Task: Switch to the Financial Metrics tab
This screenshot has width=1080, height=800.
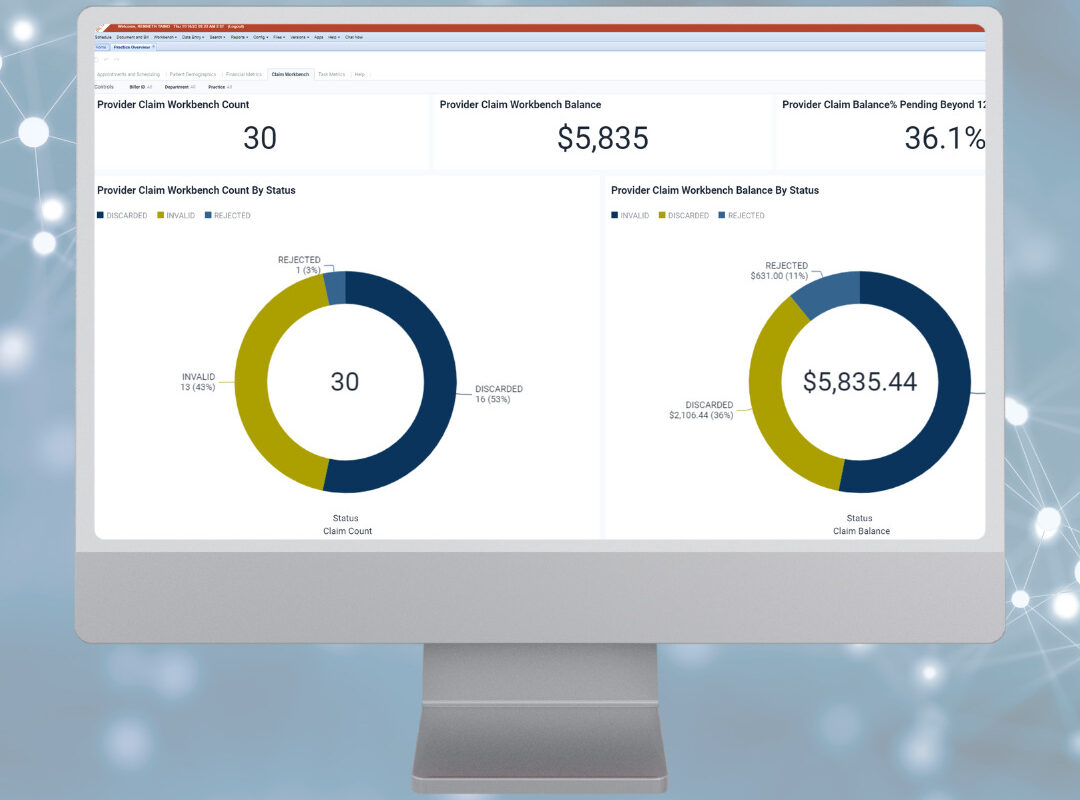Action: pos(244,74)
